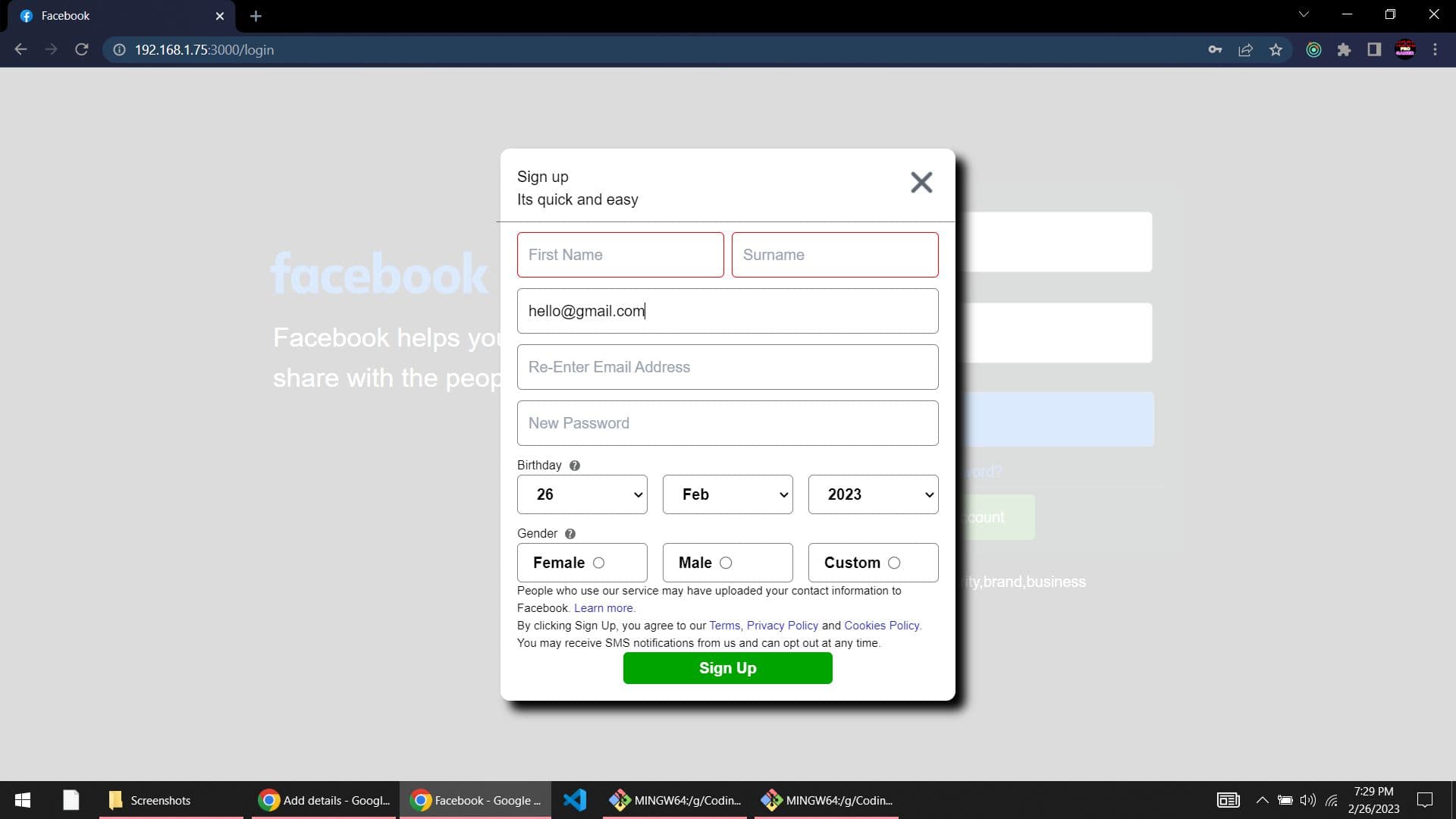
Task: Open the Wi-Fi network tray icon
Action: (x=1331, y=800)
